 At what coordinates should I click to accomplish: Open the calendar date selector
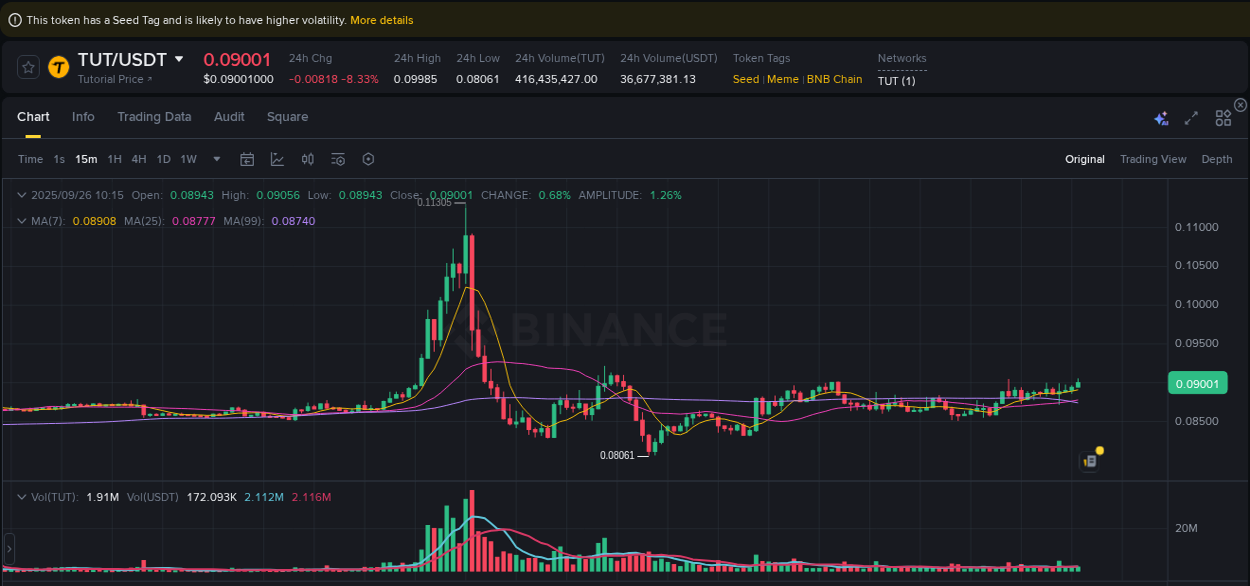pyautogui.click(x=247, y=158)
